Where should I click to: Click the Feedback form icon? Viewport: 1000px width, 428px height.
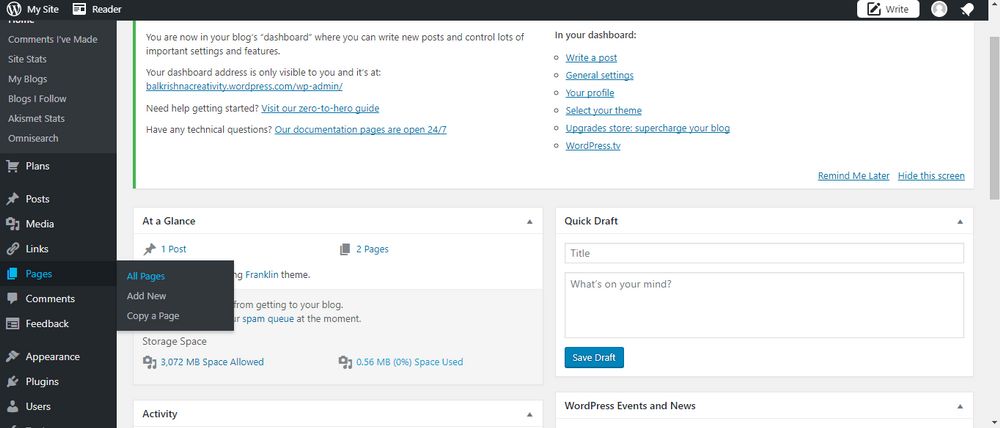pos(12,323)
